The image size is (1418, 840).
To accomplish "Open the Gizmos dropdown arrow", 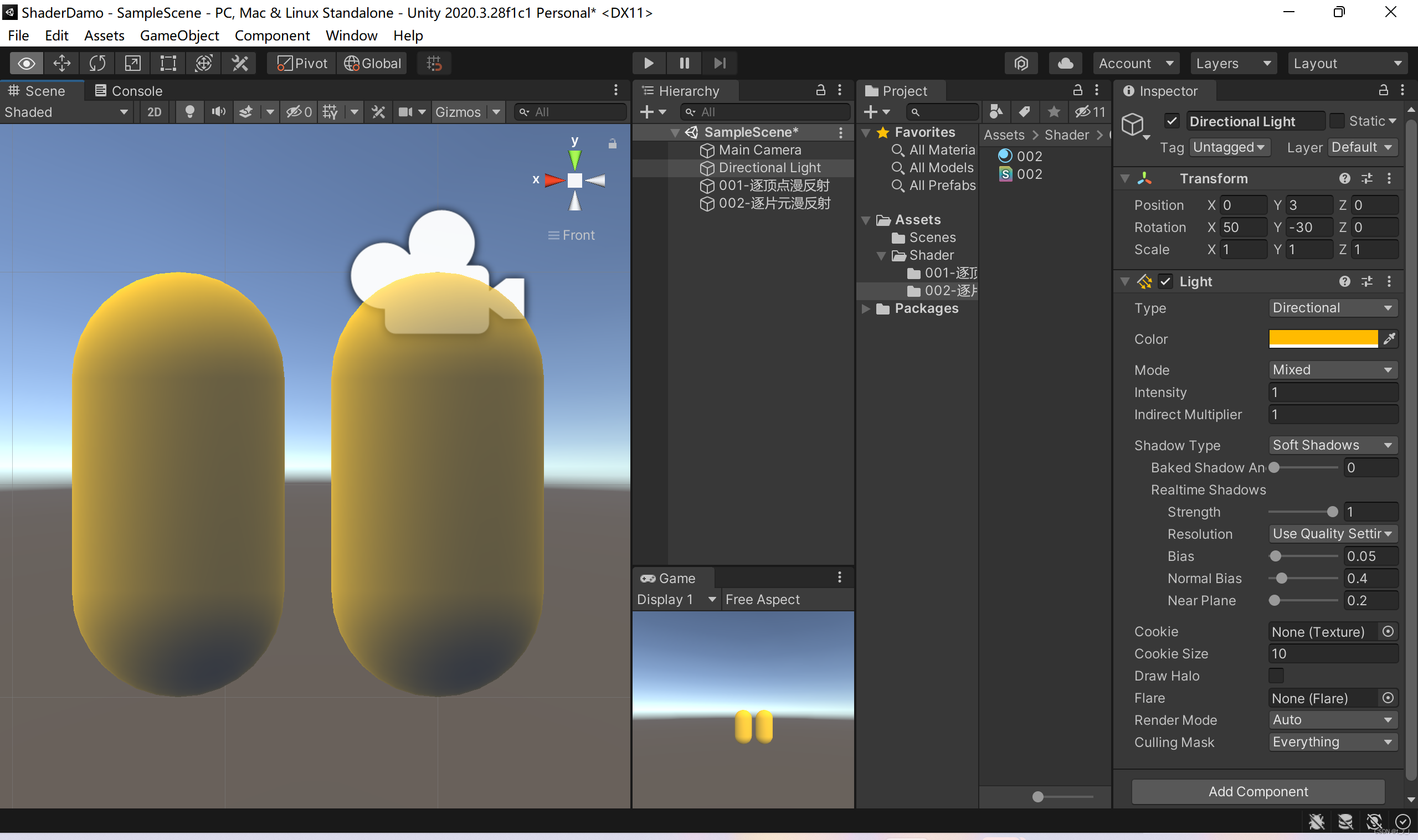I will pyautogui.click(x=496, y=112).
